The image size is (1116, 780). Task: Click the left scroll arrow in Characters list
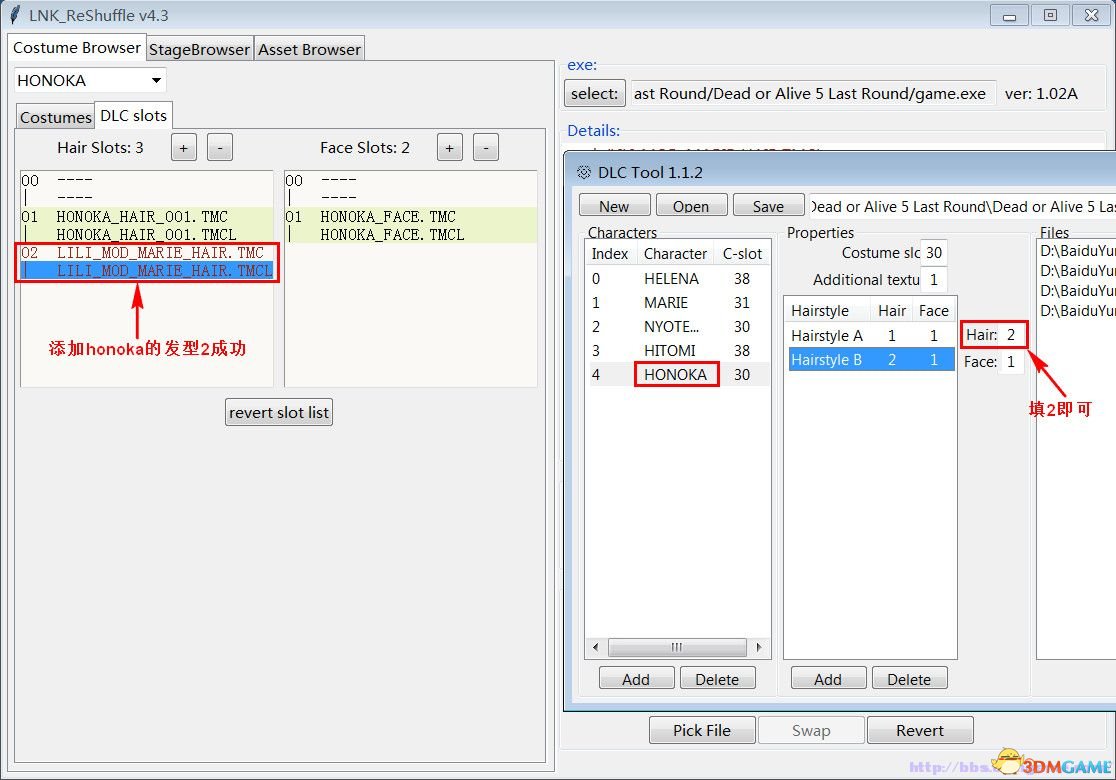pos(596,647)
